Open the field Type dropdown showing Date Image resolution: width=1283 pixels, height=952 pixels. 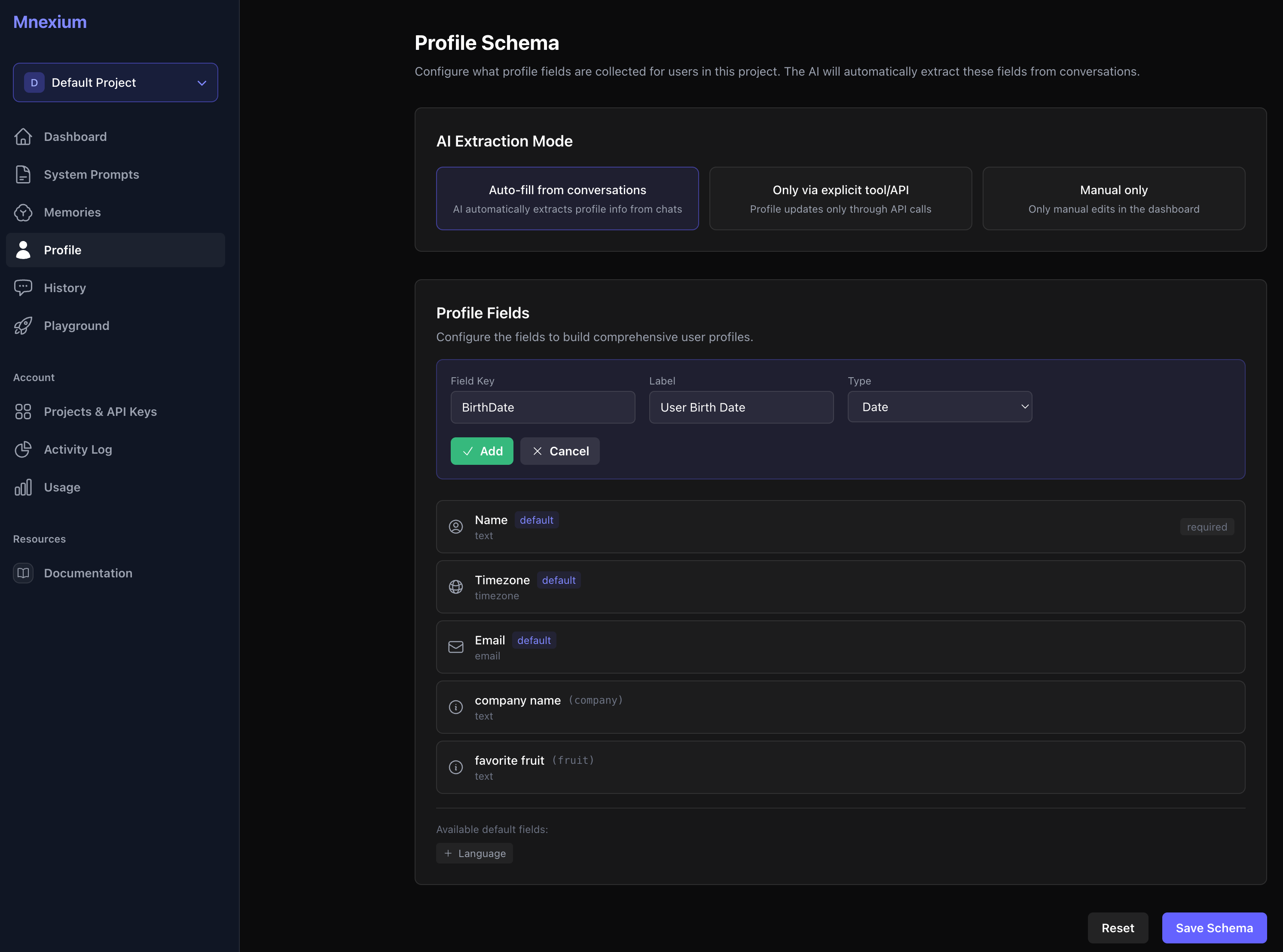point(939,406)
